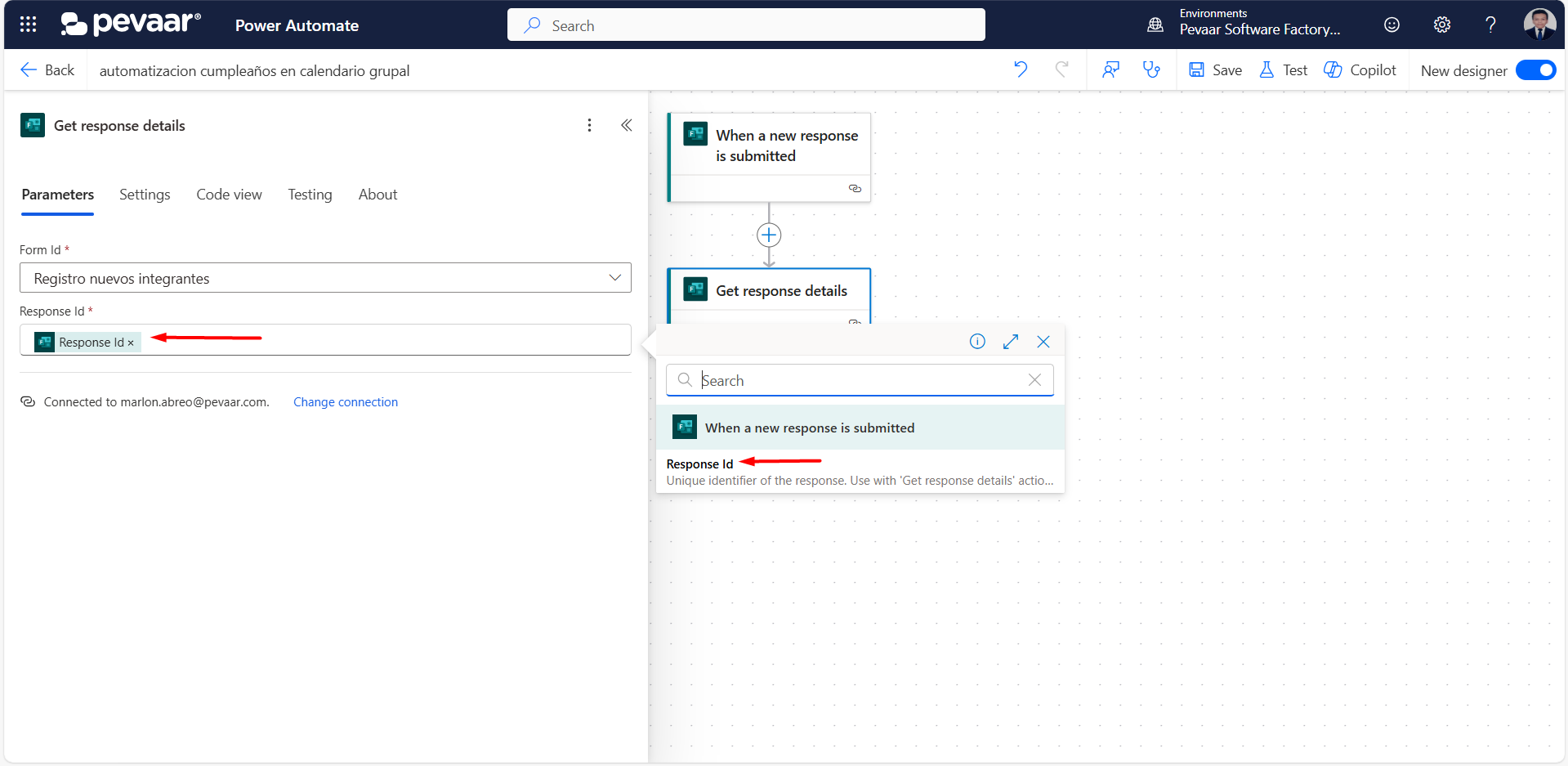Expand the dynamic content popup to full size

coord(1011,342)
